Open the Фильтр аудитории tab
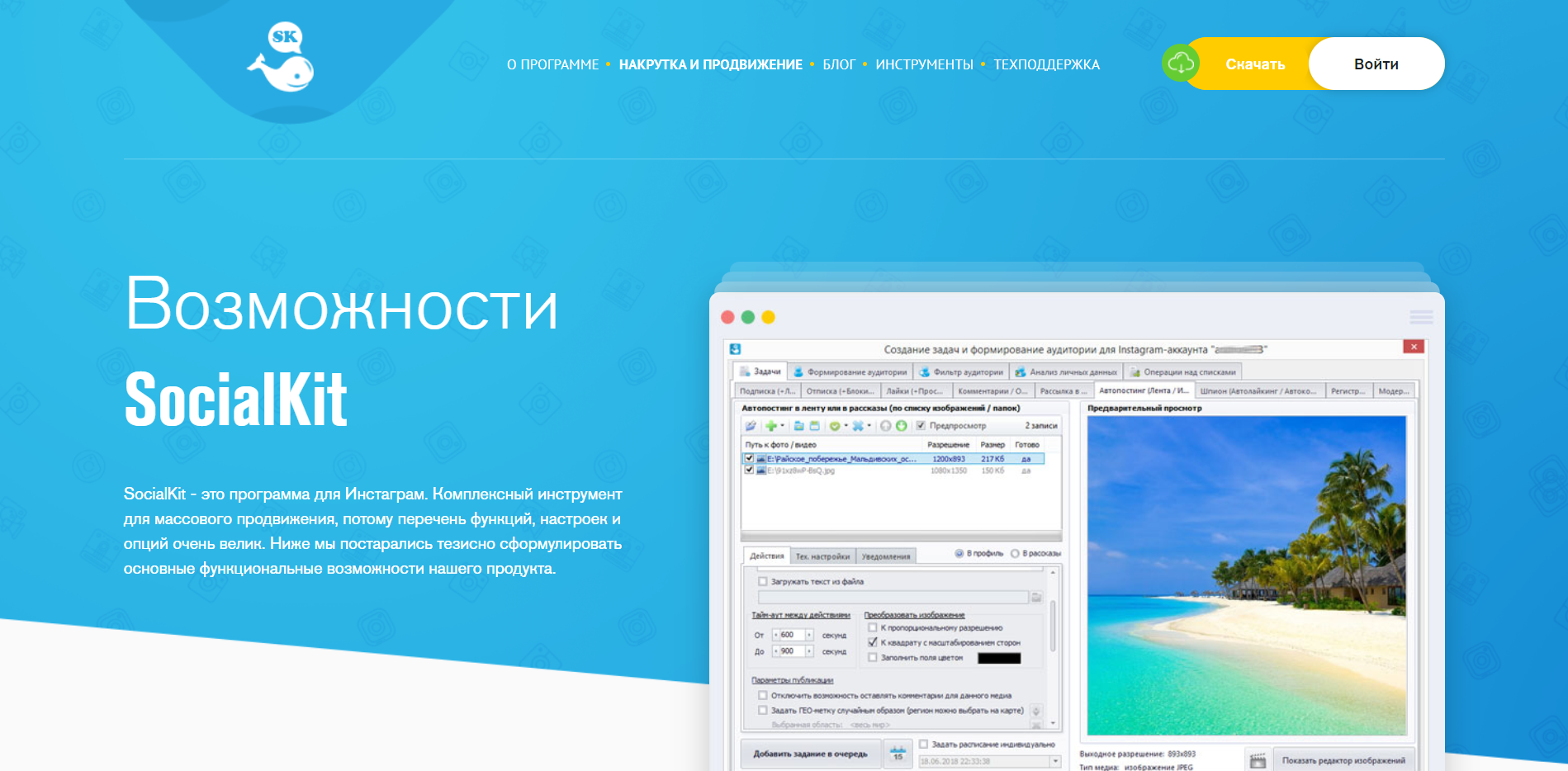The image size is (1568, 771). pos(961,372)
